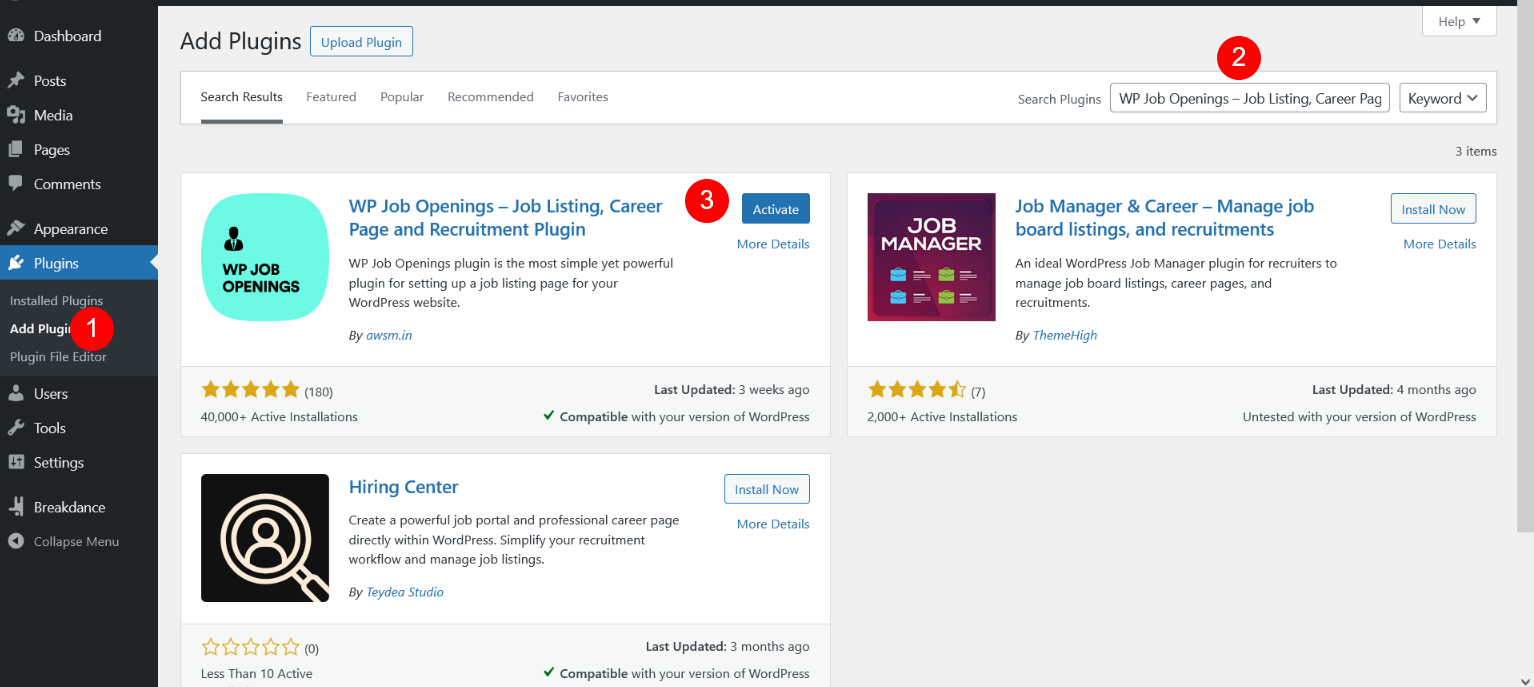The width and height of the screenshot is (1534, 687).
Task: Open the Tools menu
Action: click(79, 428)
